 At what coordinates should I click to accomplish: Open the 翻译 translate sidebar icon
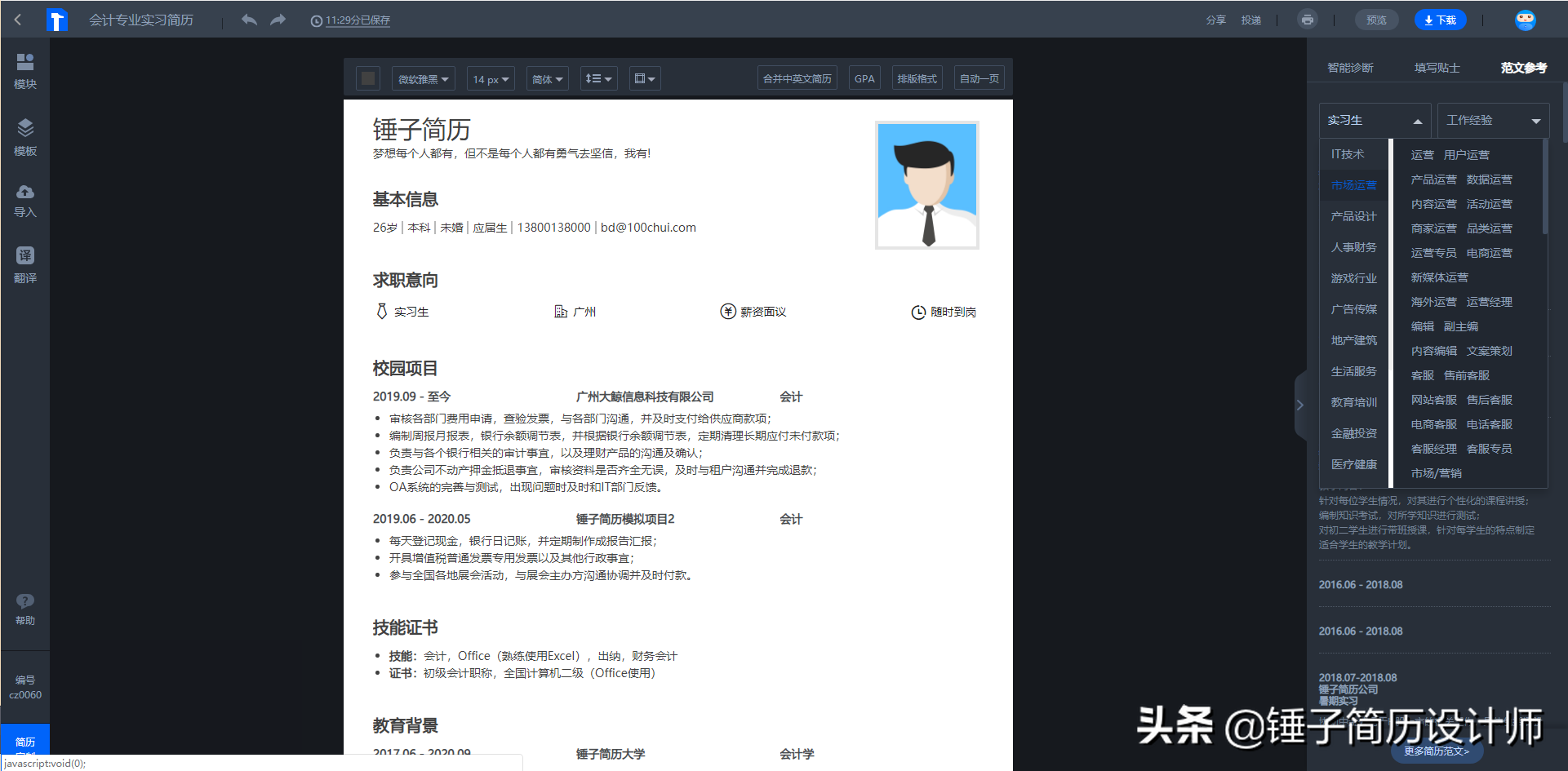tap(25, 265)
